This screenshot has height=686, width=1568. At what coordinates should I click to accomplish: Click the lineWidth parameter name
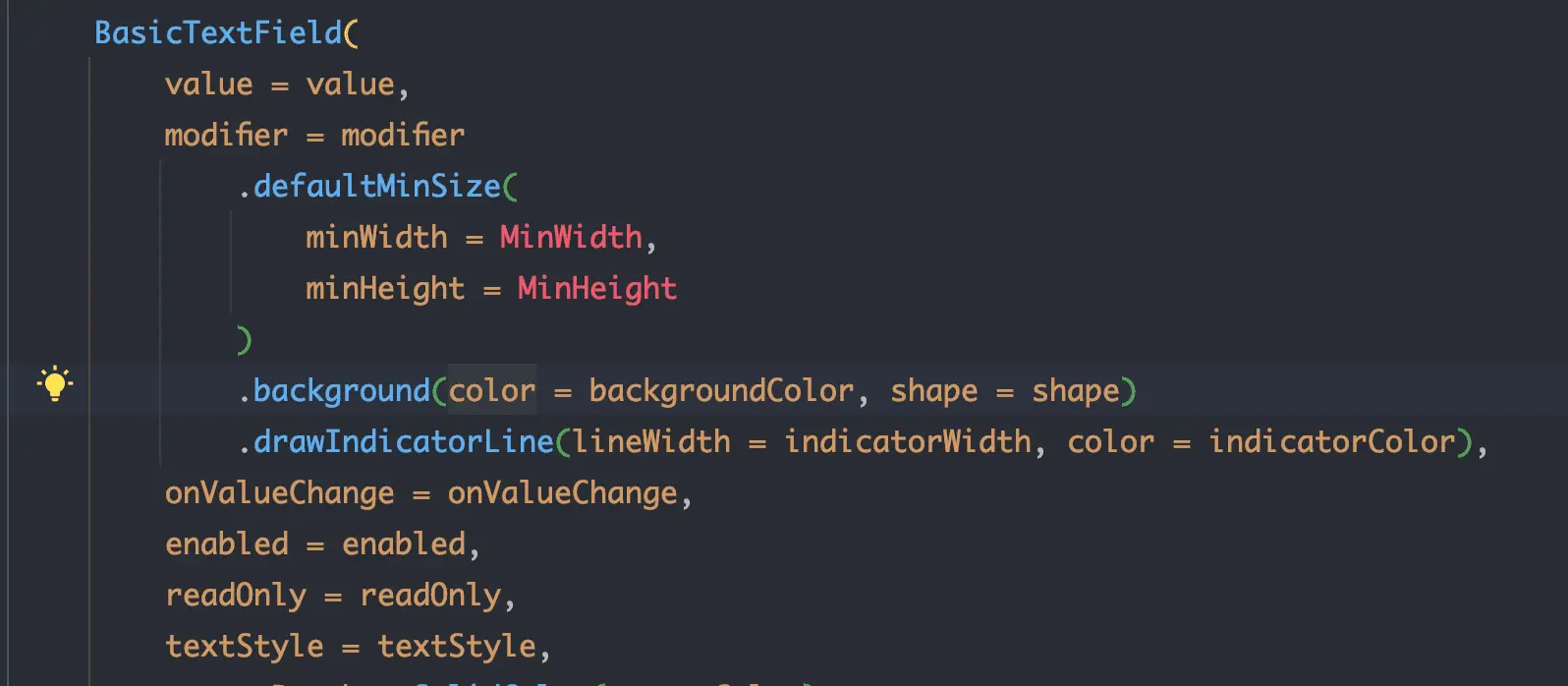652,441
